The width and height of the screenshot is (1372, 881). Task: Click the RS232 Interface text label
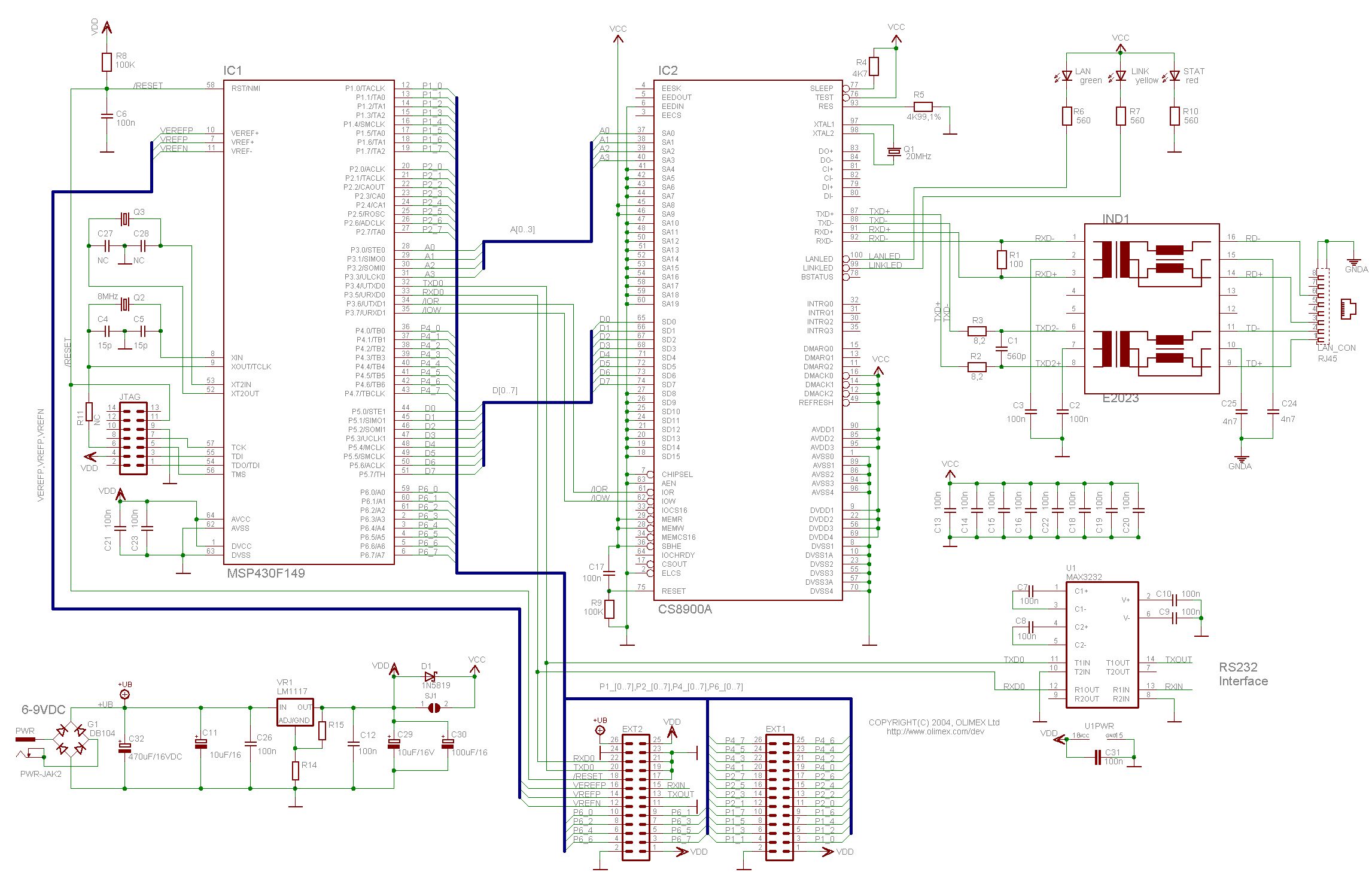point(1243,674)
